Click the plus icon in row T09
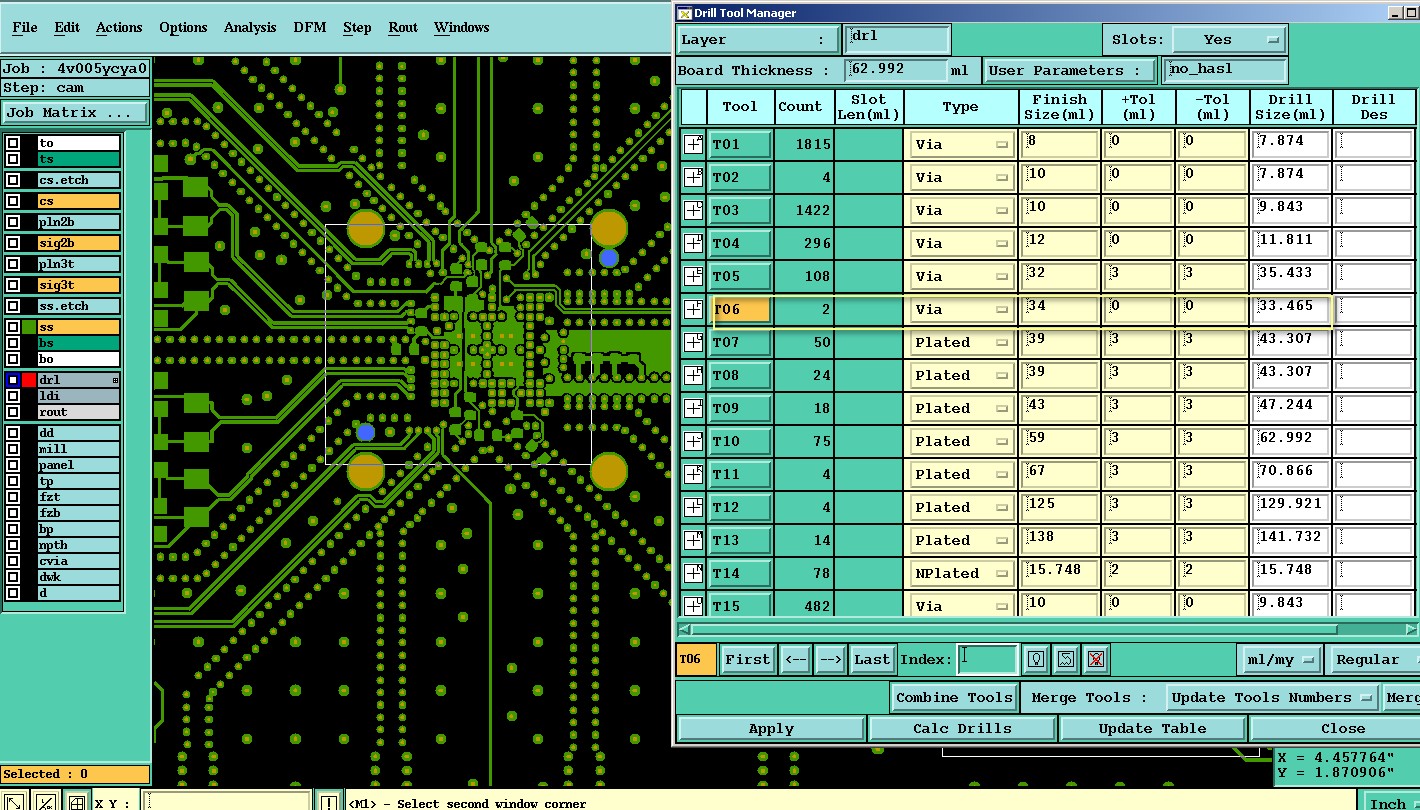The image size is (1420, 810). point(693,408)
